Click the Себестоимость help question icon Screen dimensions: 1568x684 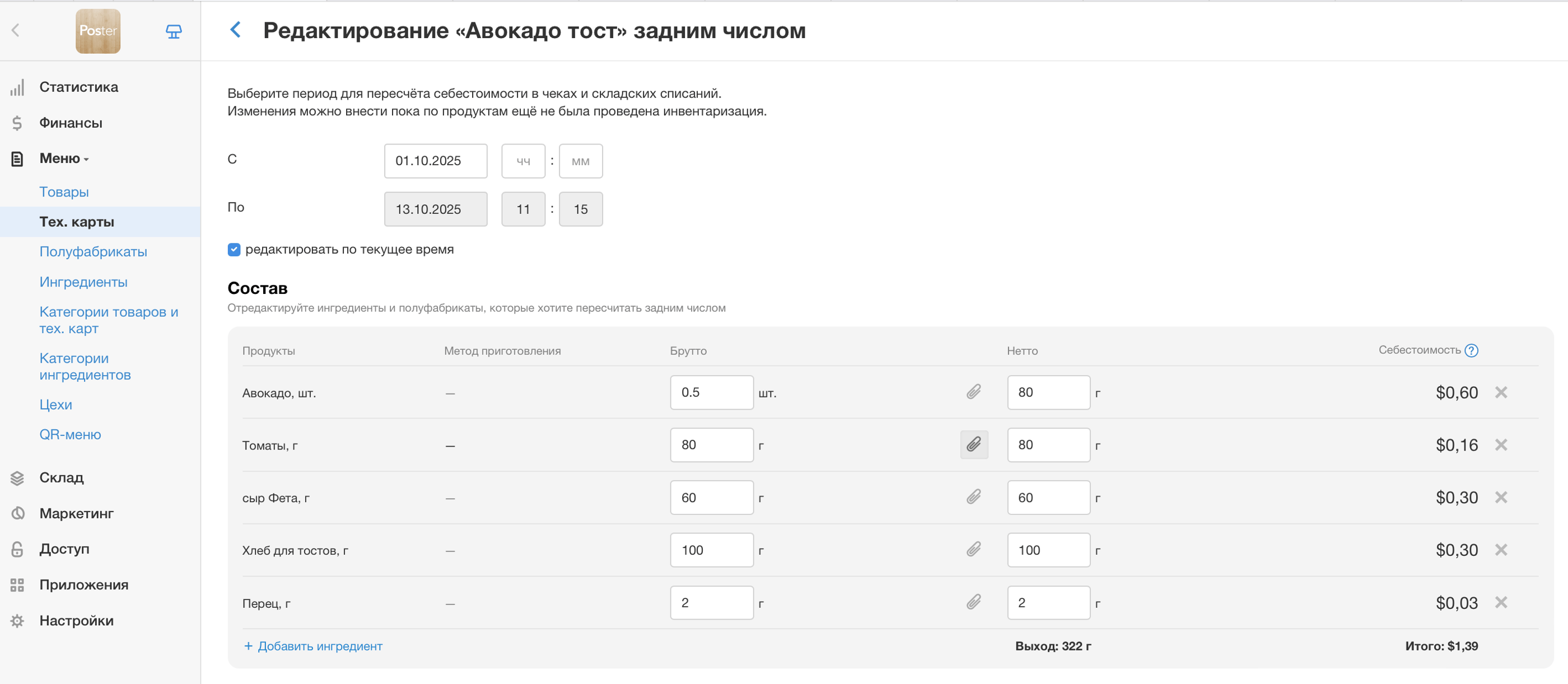point(1471,350)
